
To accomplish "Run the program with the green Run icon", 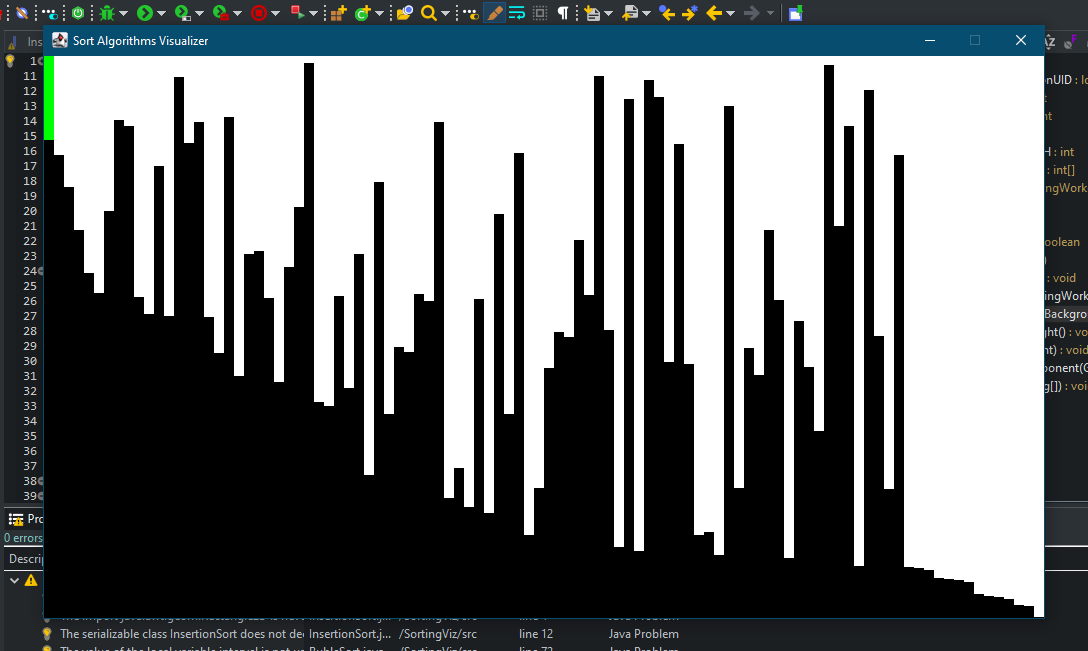I will (144, 12).
